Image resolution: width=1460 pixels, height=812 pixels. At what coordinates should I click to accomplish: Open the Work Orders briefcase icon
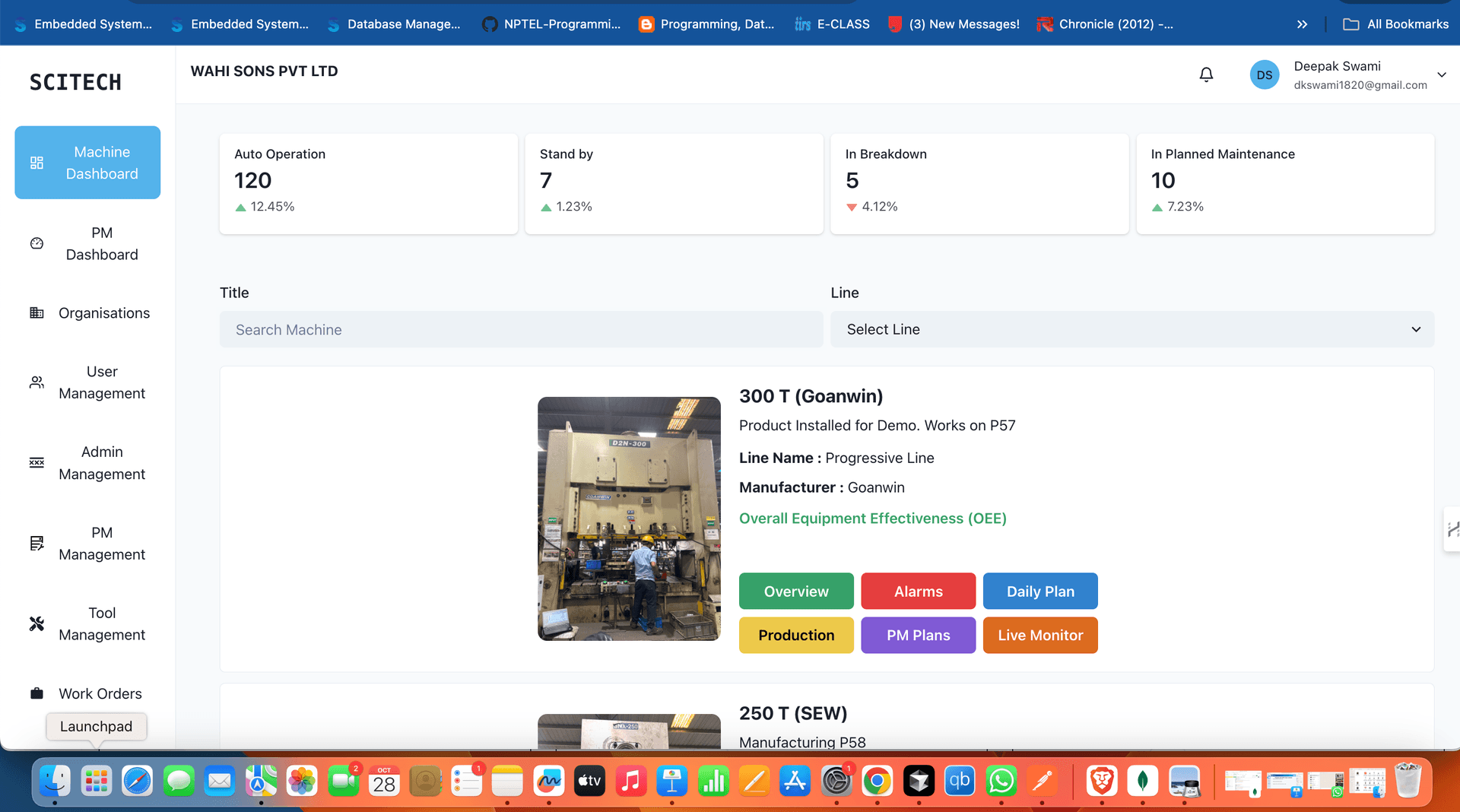(x=36, y=693)
